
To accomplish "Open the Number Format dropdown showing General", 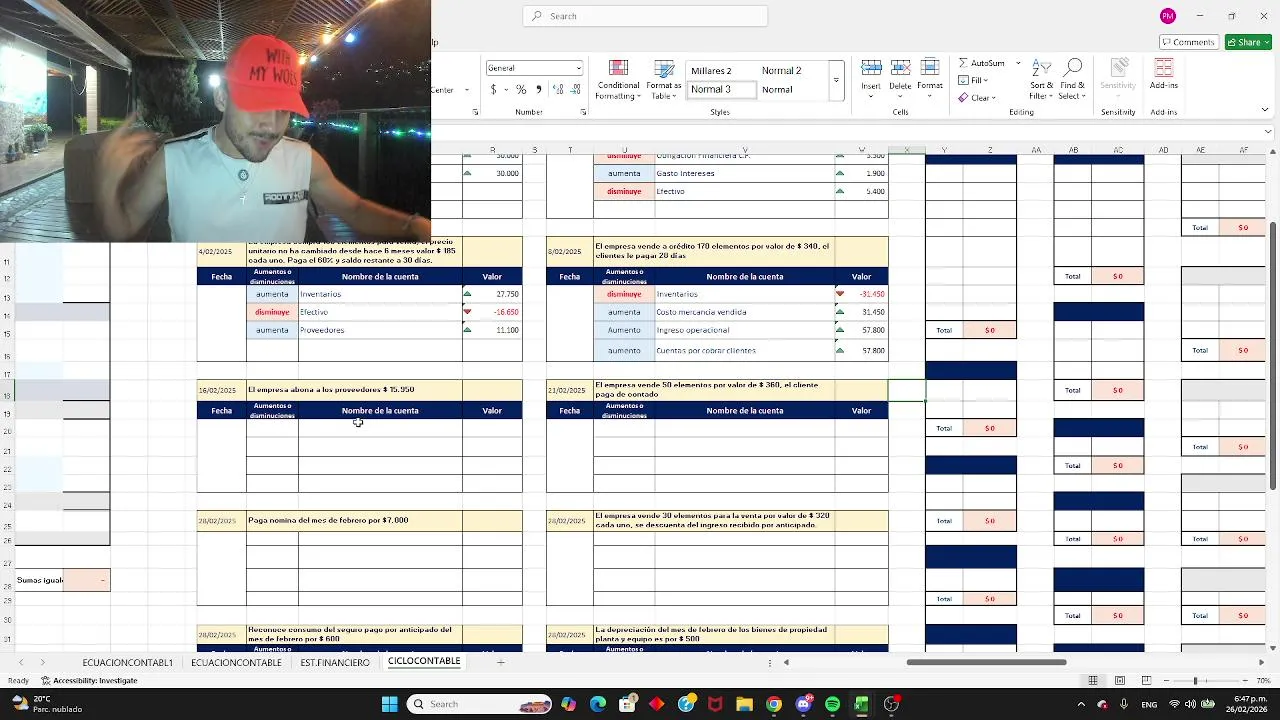I will click(534, 68).
